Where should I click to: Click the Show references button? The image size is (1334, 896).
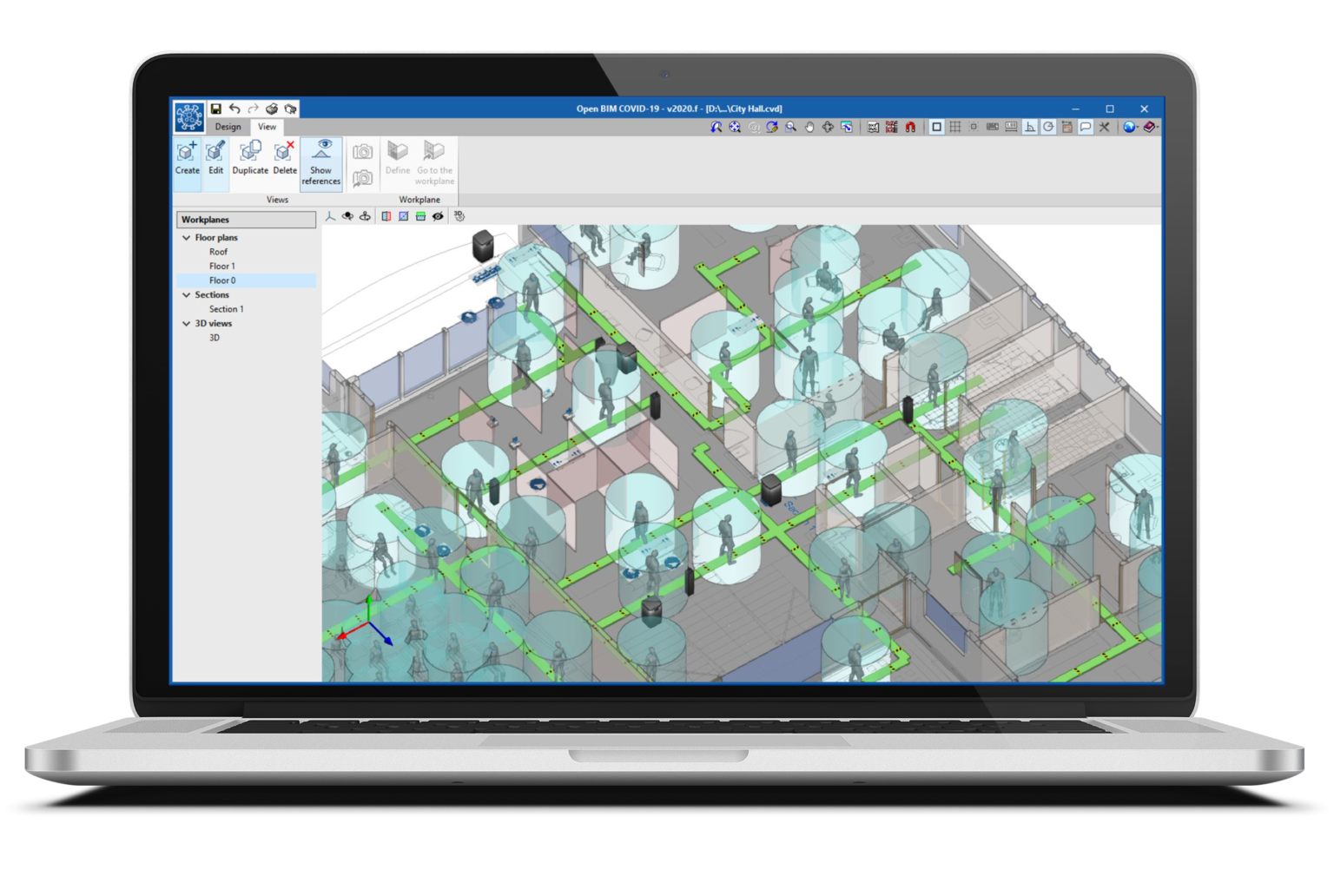pyautogui.click(x=321, y=164)
